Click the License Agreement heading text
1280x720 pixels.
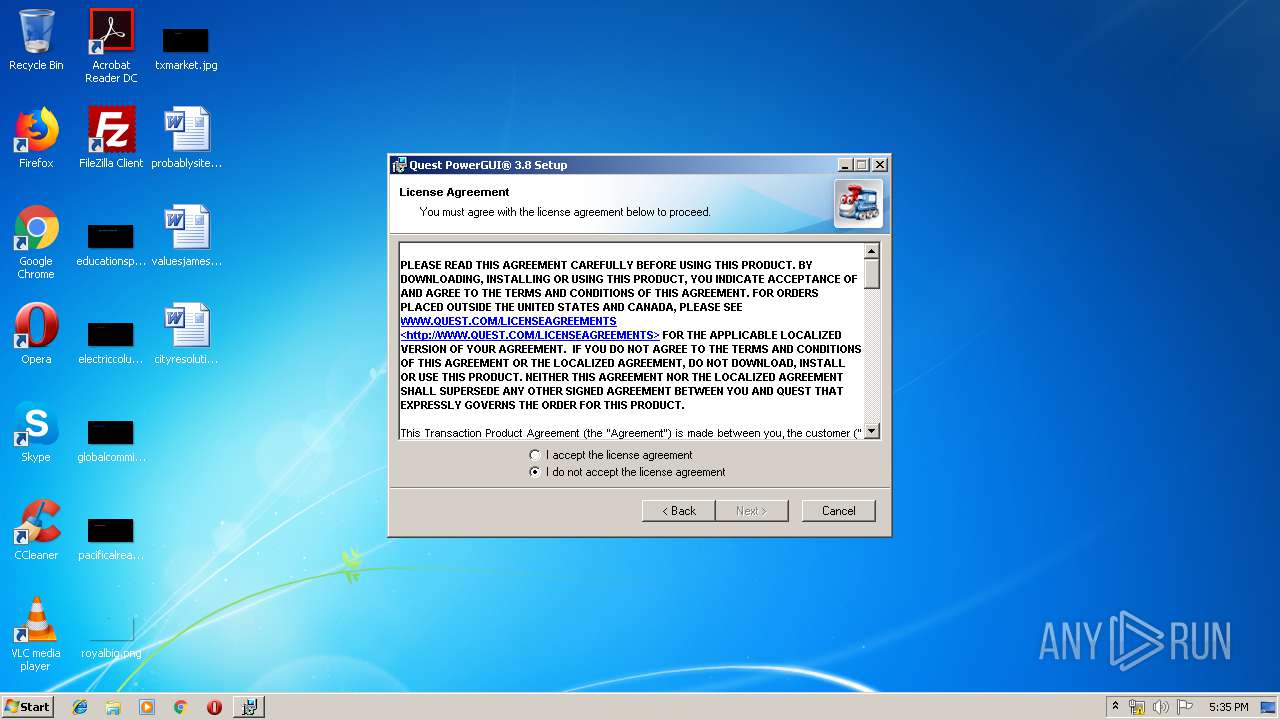tap(454, 192)
